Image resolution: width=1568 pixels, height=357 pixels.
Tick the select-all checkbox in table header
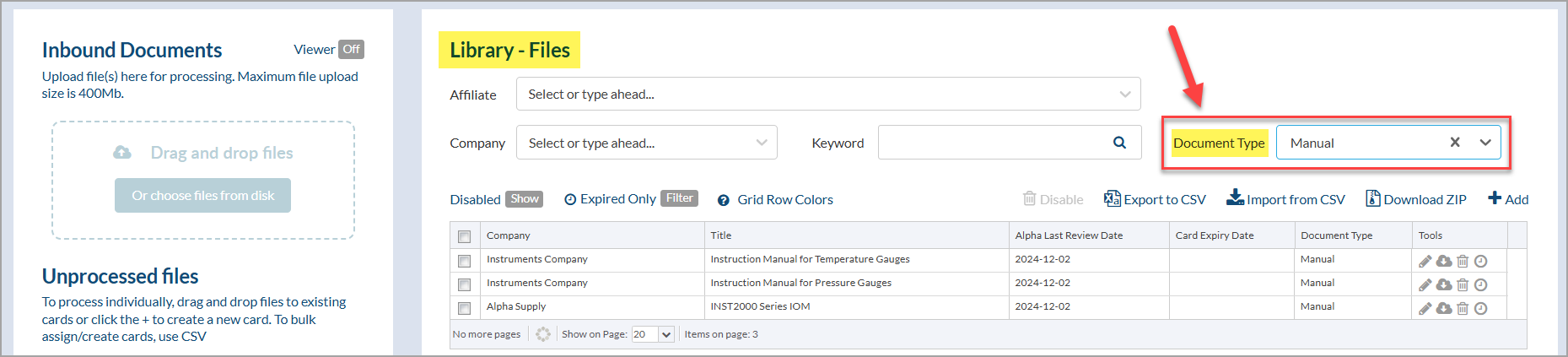click(x=464, y=236)
